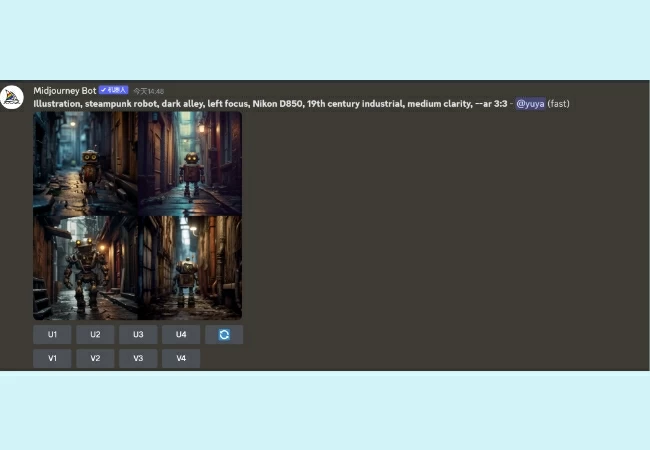This screenshot has height=450, width=650.
Task: Click the message timestamp
Action: [149, 91]
